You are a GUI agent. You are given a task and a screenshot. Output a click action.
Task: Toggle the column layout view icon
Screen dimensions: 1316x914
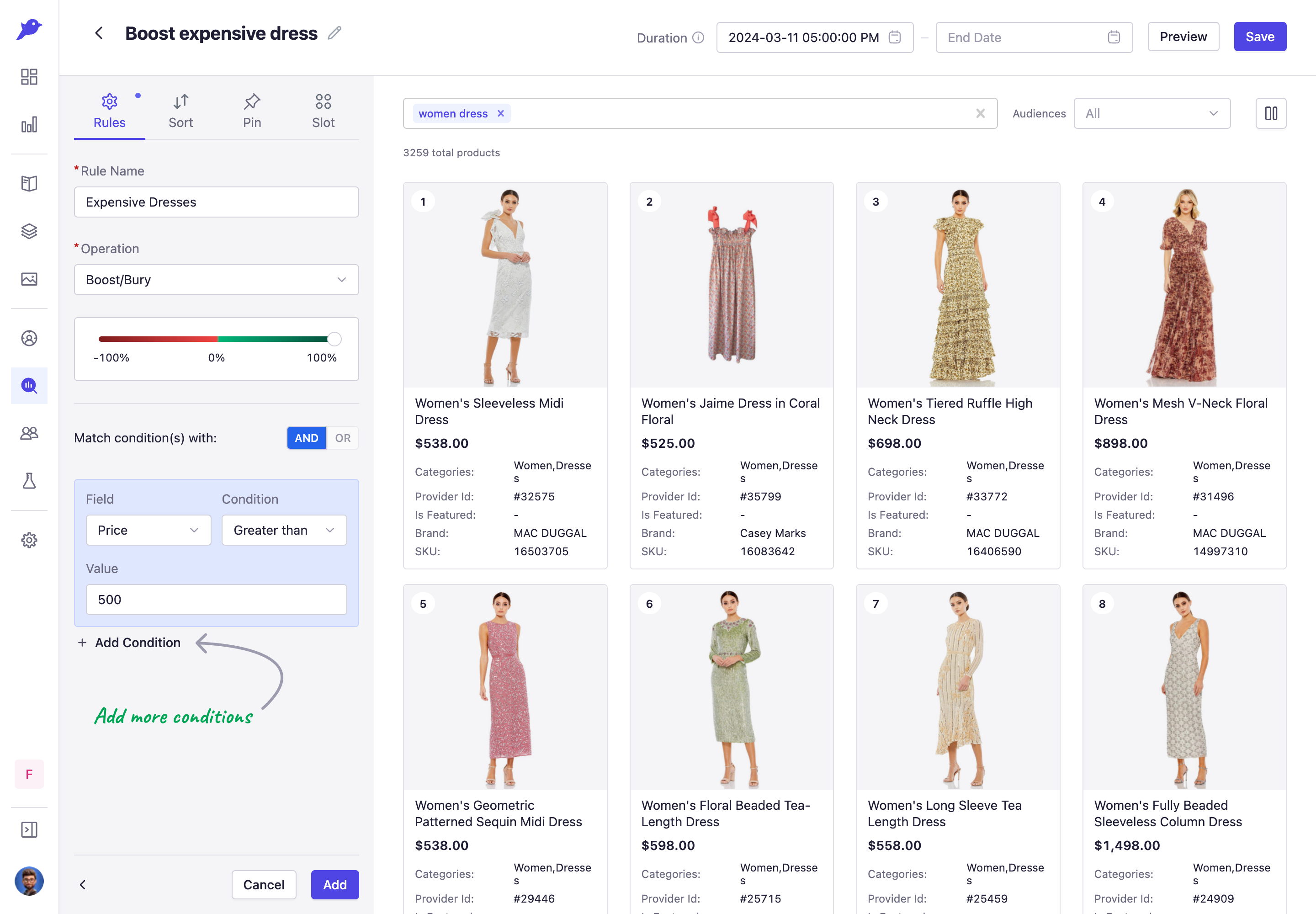1271,113
